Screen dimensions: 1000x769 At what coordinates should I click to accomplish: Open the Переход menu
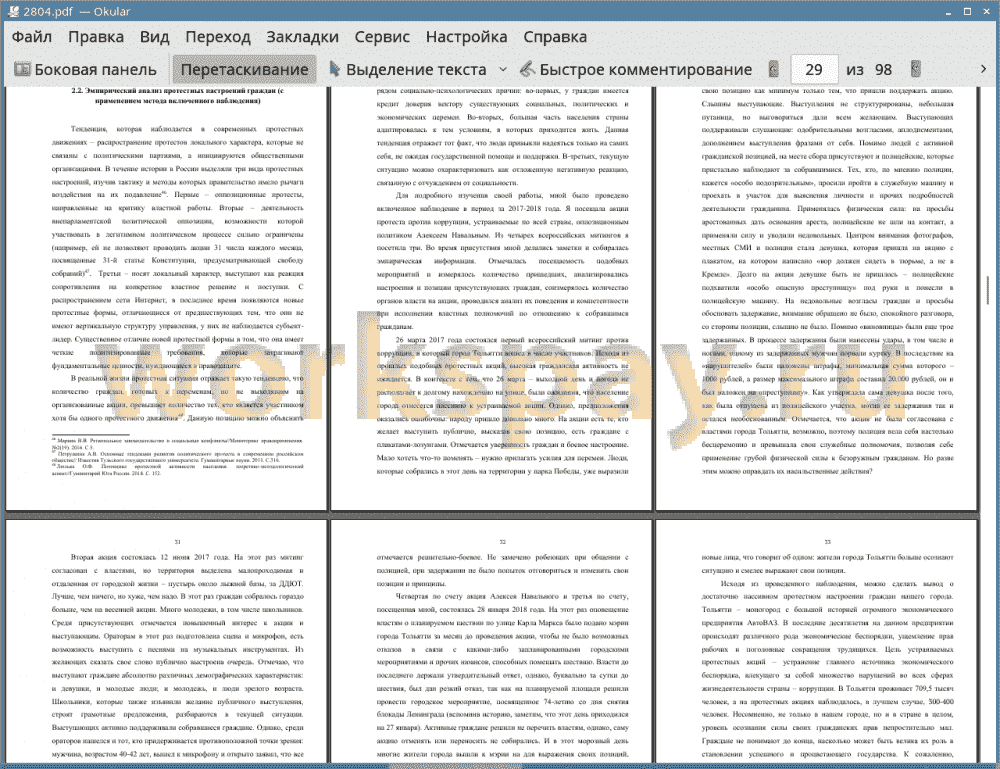coord(217,37)
